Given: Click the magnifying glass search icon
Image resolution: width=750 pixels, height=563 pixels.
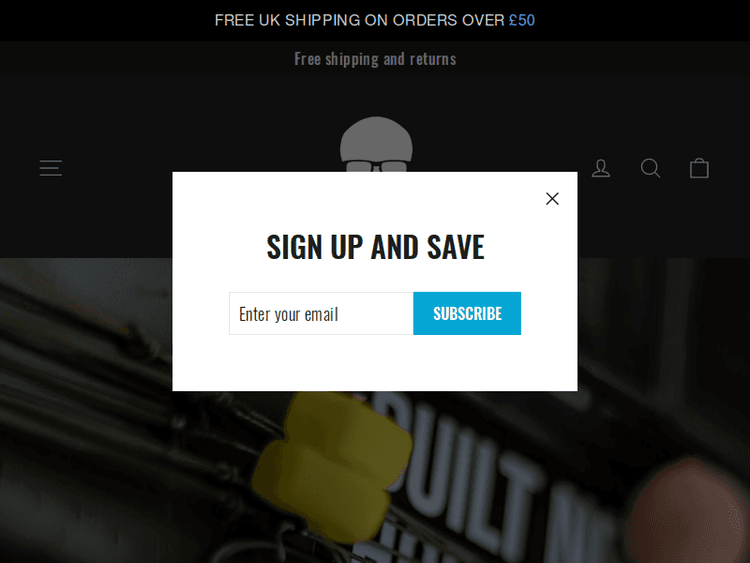Looking at the screenshot, I should pyautogui.click(x=651, y=168).
